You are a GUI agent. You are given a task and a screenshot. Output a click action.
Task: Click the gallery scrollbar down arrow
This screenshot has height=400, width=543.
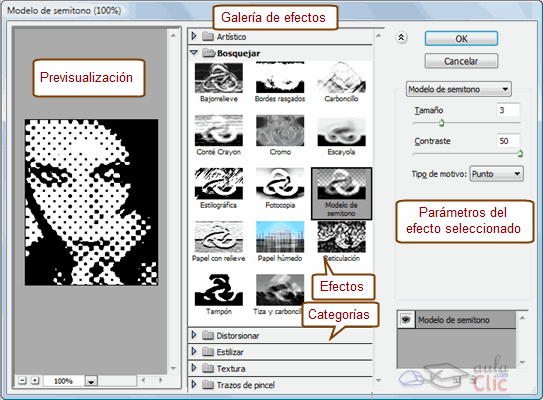pyautogui.click(x=378, y=381)
